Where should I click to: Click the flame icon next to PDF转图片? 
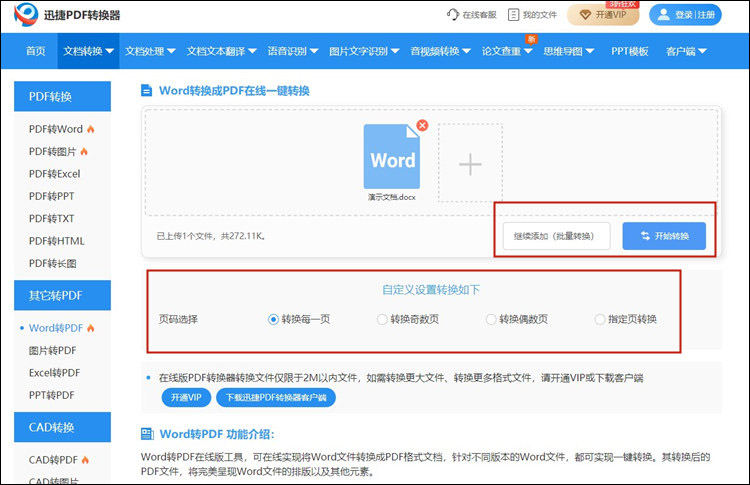84,152
